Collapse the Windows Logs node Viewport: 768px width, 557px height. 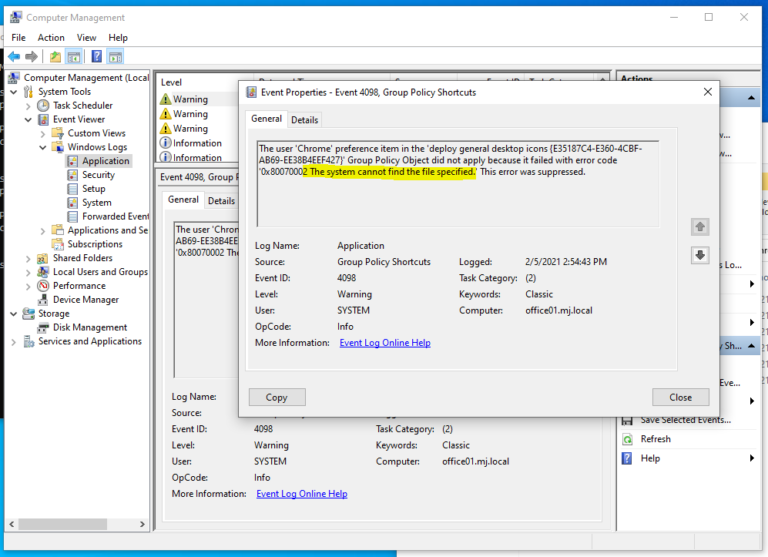(42, 147)
